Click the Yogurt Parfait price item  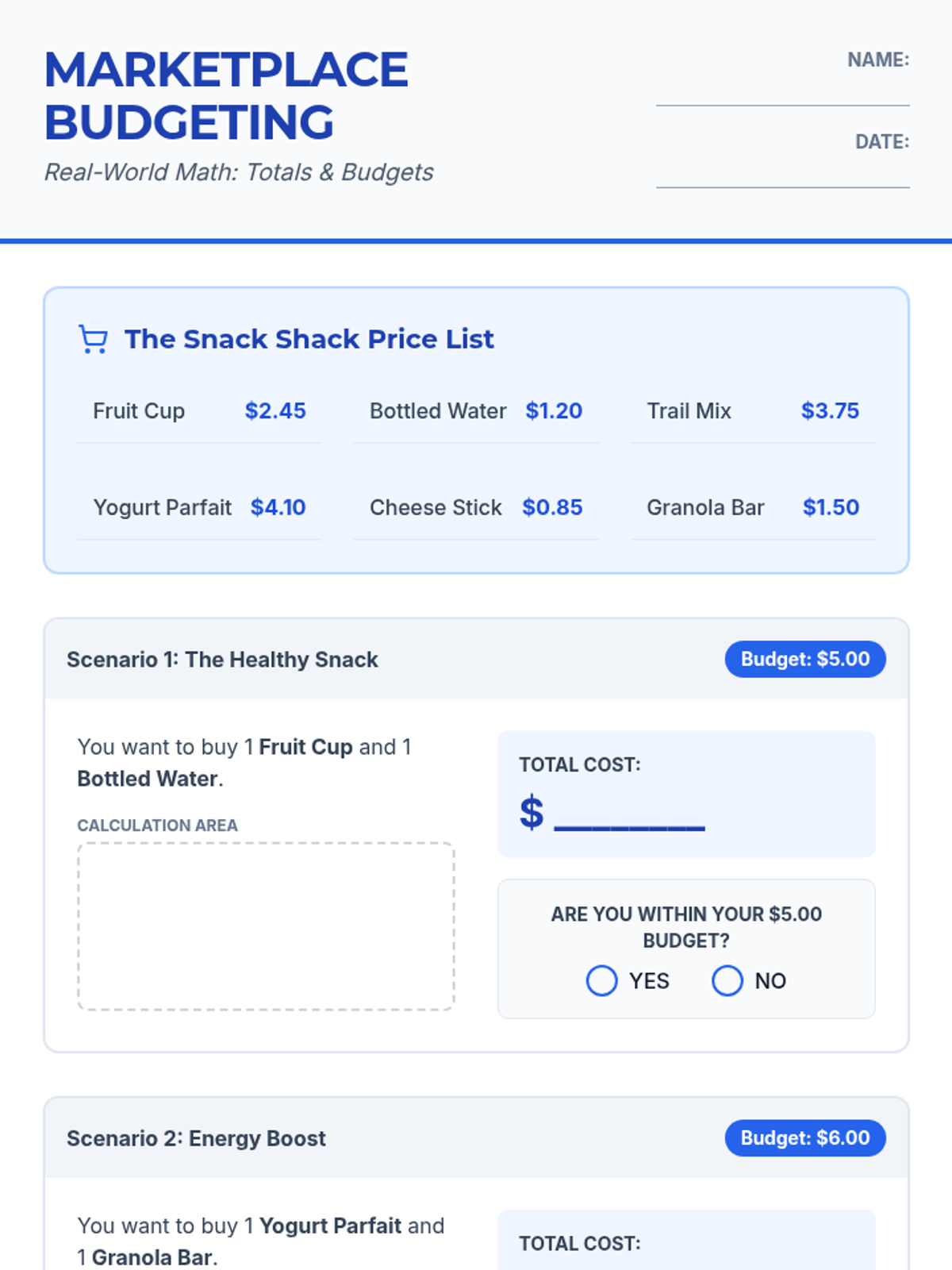(x=199, y=508)
